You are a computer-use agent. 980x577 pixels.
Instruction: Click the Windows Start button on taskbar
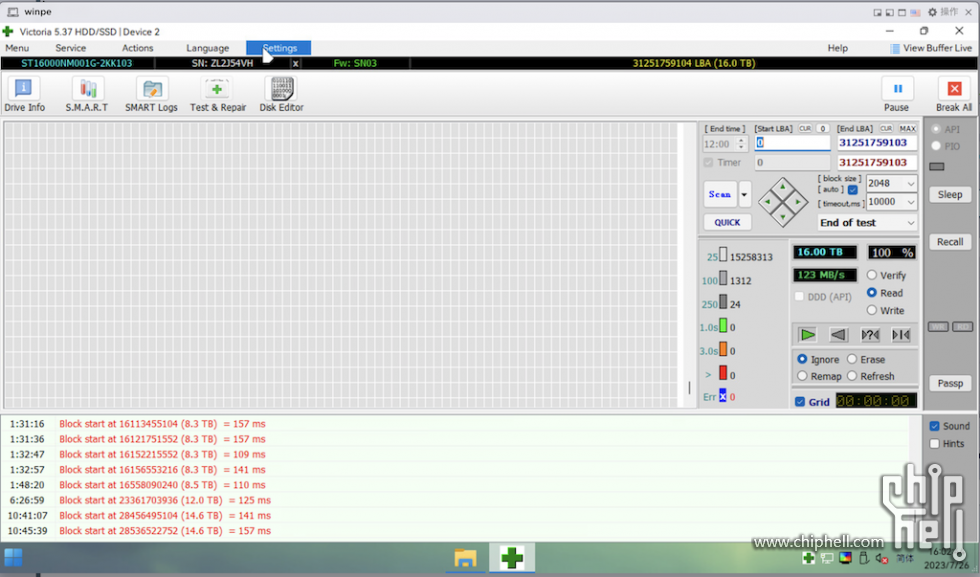[x=13, y=557]
